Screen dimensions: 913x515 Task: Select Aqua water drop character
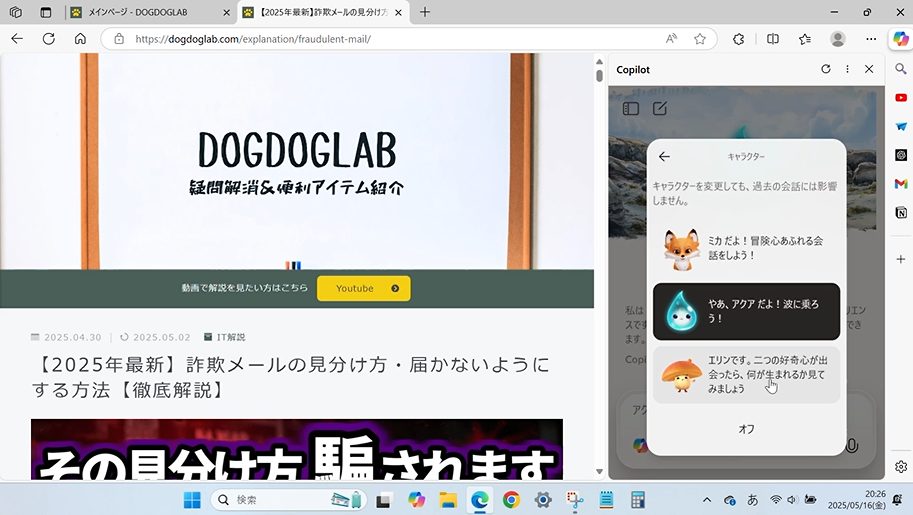coord(746,311)
